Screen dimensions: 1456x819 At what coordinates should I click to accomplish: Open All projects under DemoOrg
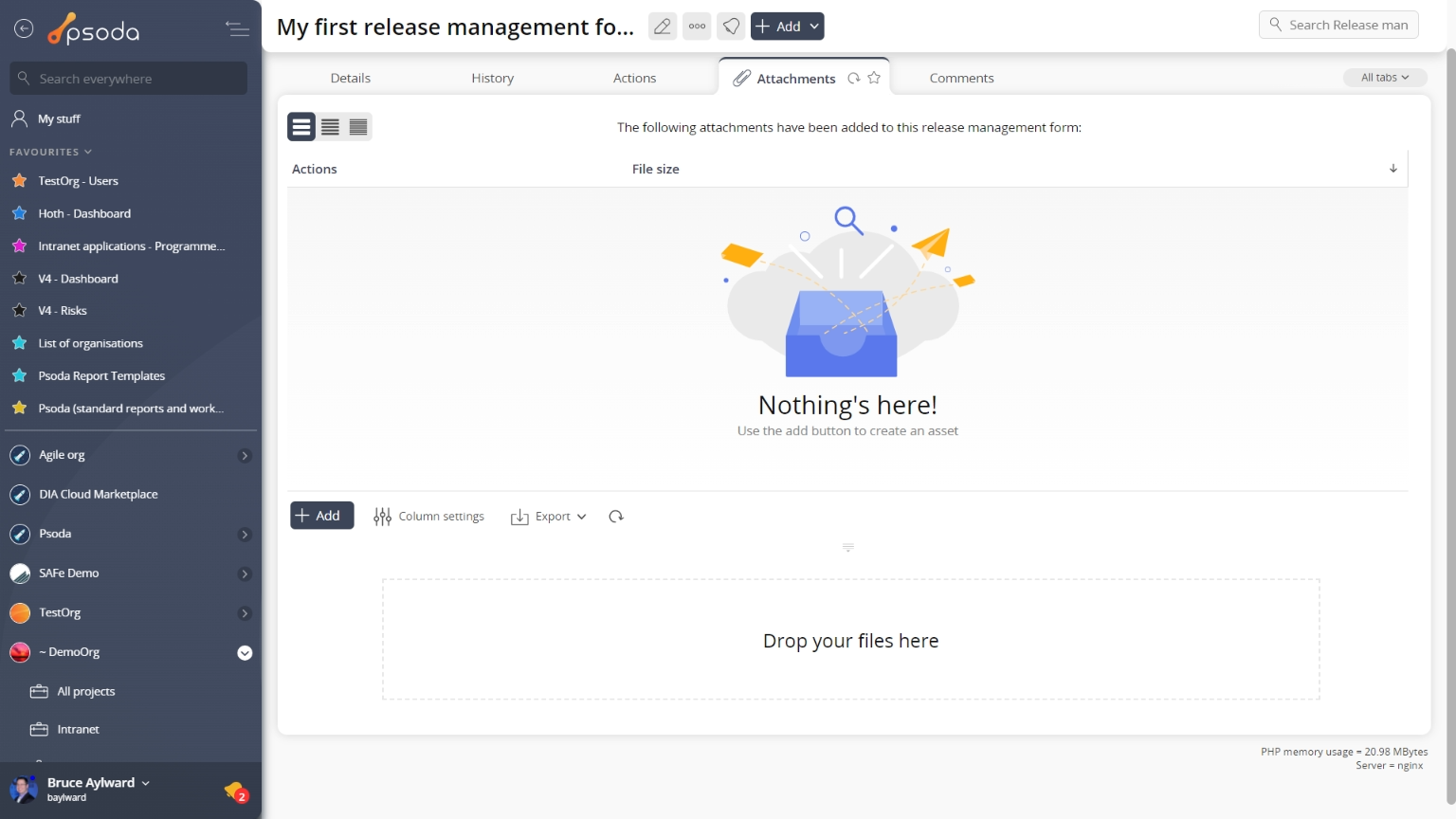coord(85,692)
